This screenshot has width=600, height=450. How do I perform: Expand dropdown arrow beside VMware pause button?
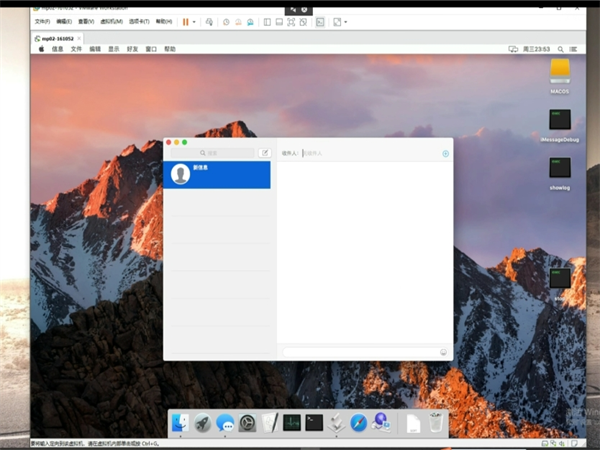(x=194, y=21)
